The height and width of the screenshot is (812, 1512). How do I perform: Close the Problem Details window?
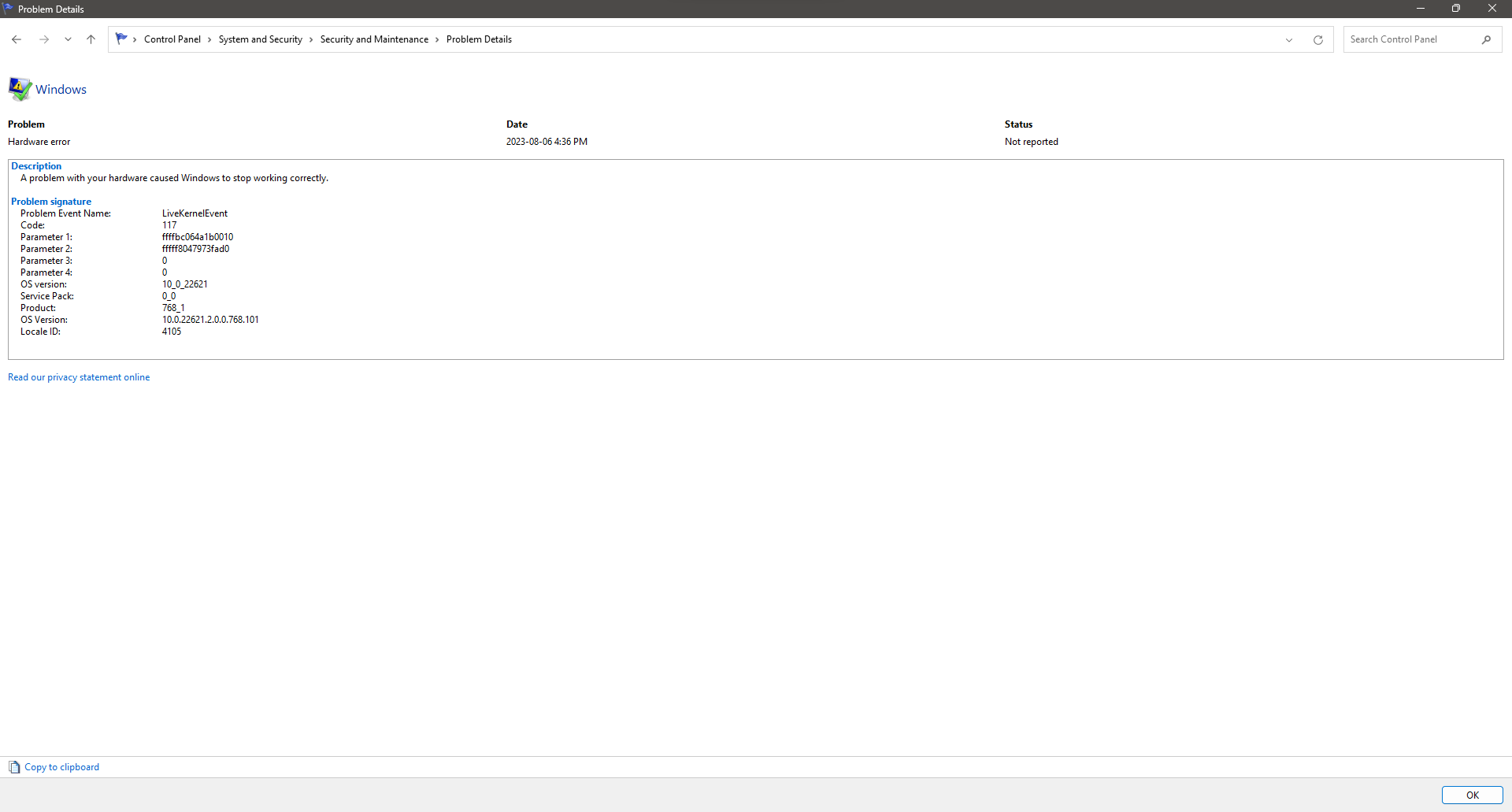tap(1492, 9)
